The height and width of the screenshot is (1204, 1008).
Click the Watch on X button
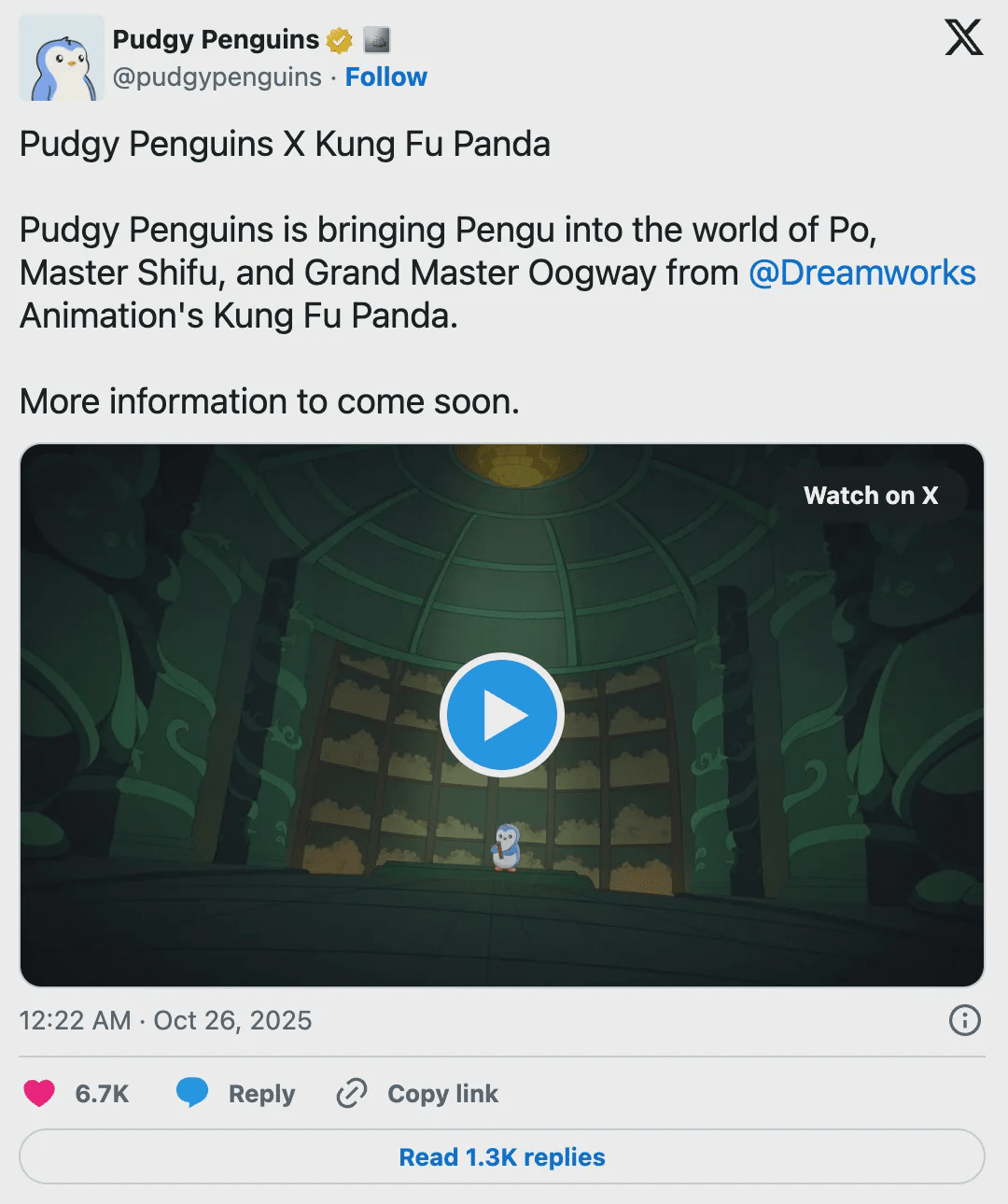[x=871, y=496]
